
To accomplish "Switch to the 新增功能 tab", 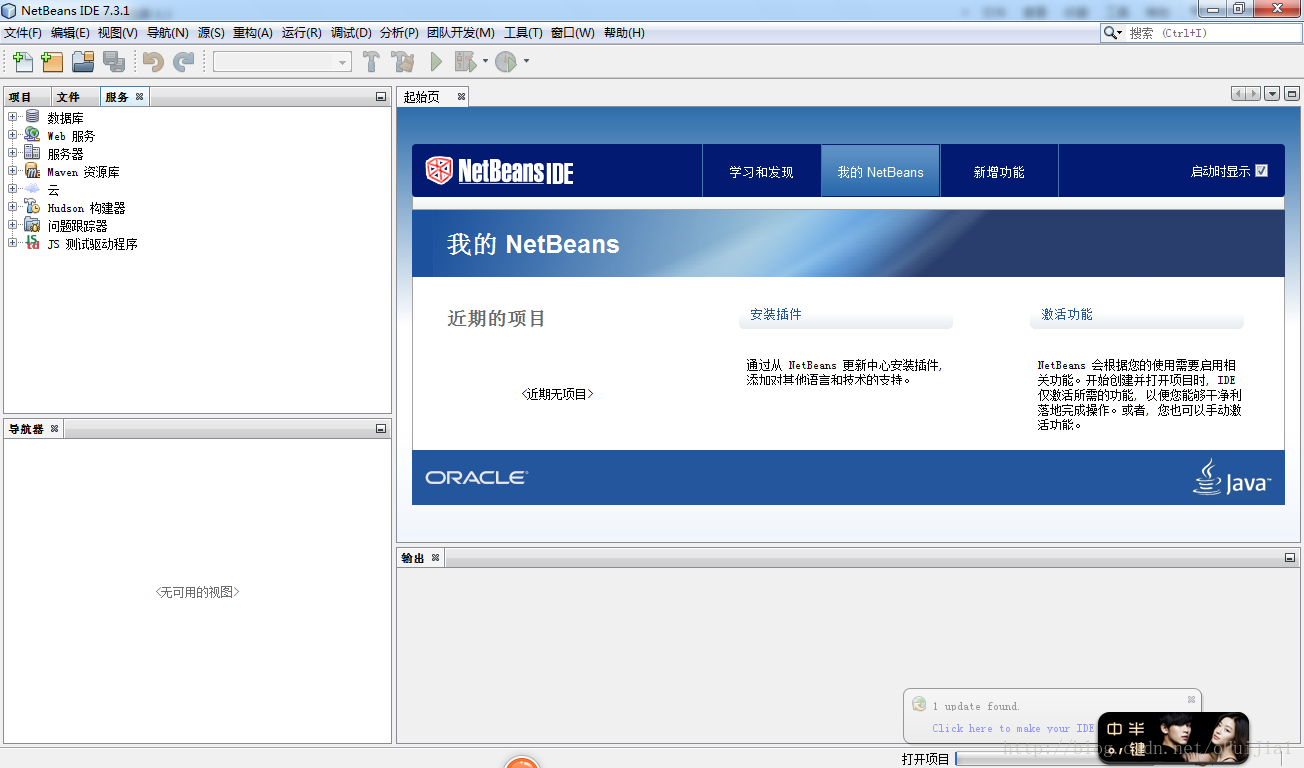I will tap(999, 172).
